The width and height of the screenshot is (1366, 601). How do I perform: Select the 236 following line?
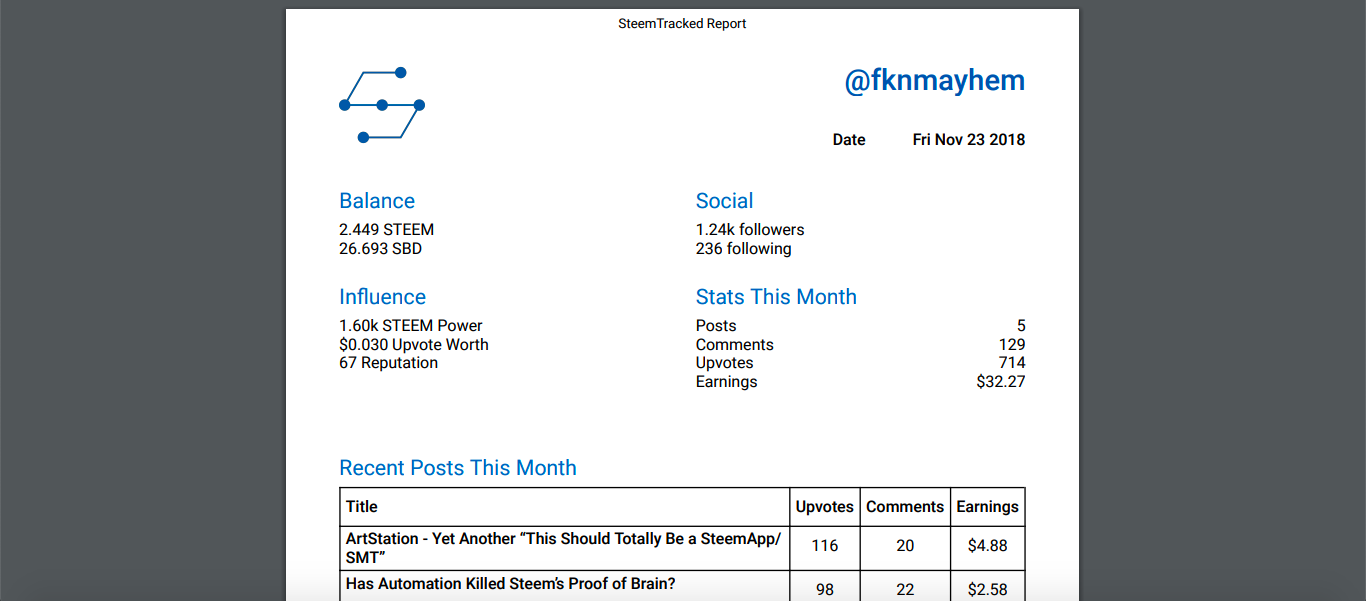(744, 249)
